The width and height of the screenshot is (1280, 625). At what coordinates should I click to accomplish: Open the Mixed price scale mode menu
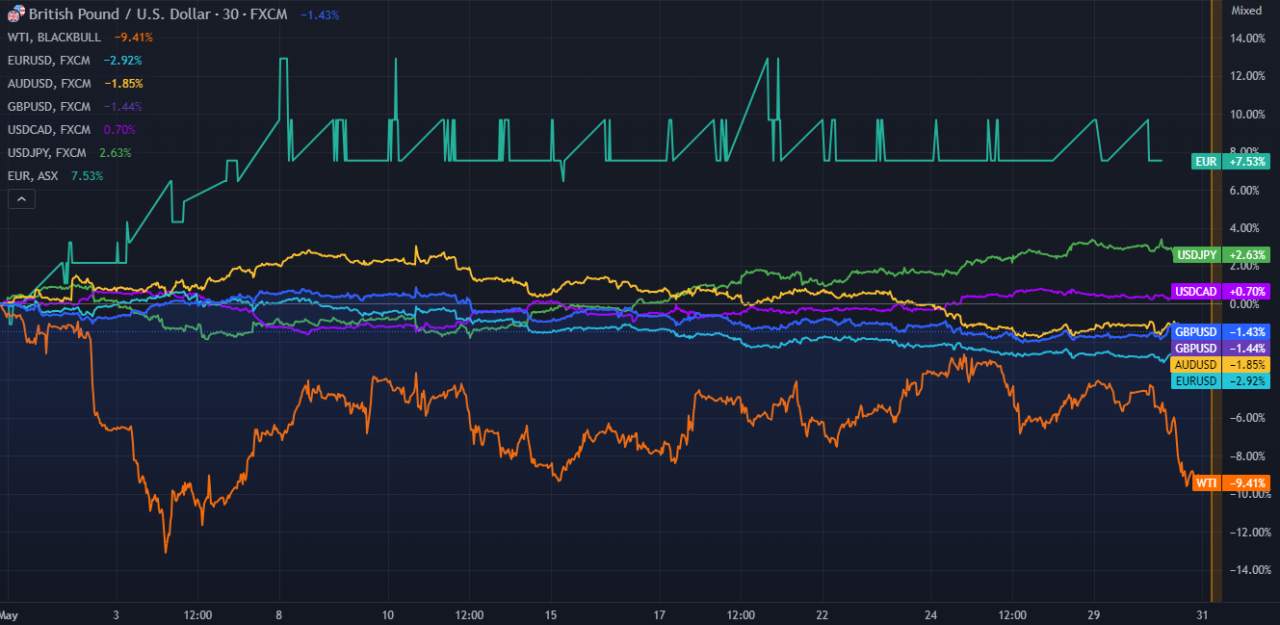[1246, 11]
